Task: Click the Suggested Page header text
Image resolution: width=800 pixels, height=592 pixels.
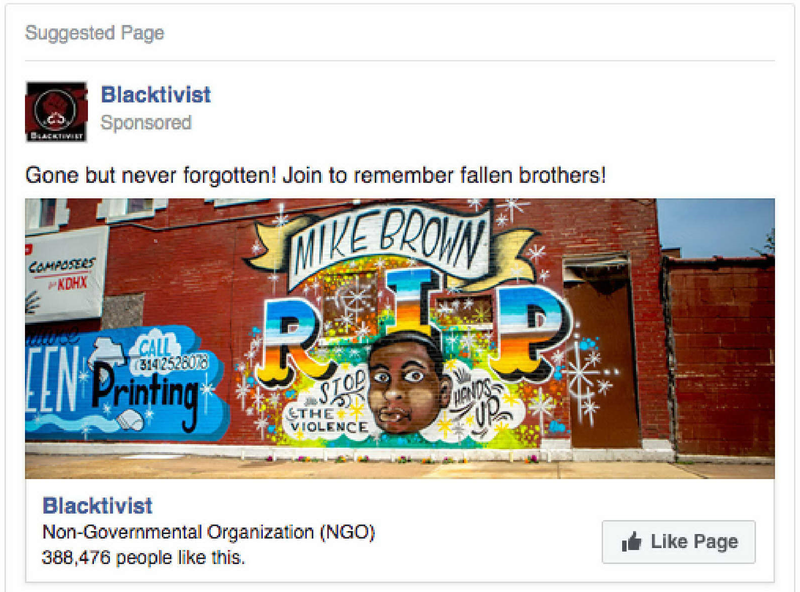Action: point(95,33)
